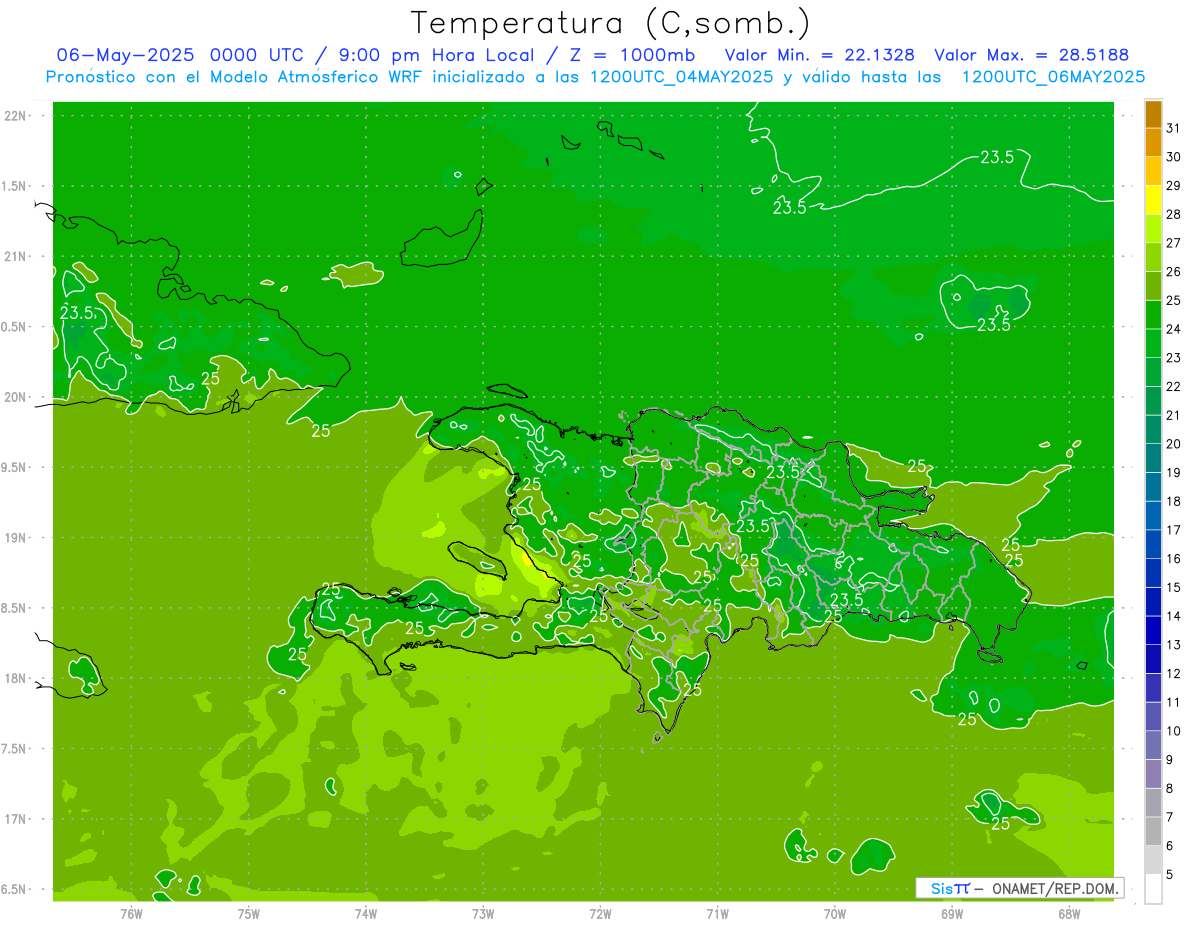Image resolution: width=1200 pixels, height=927 pixels.
Task: Click '1200UTC_04MAY2025' initialization time text
Action: click(681, 77)
